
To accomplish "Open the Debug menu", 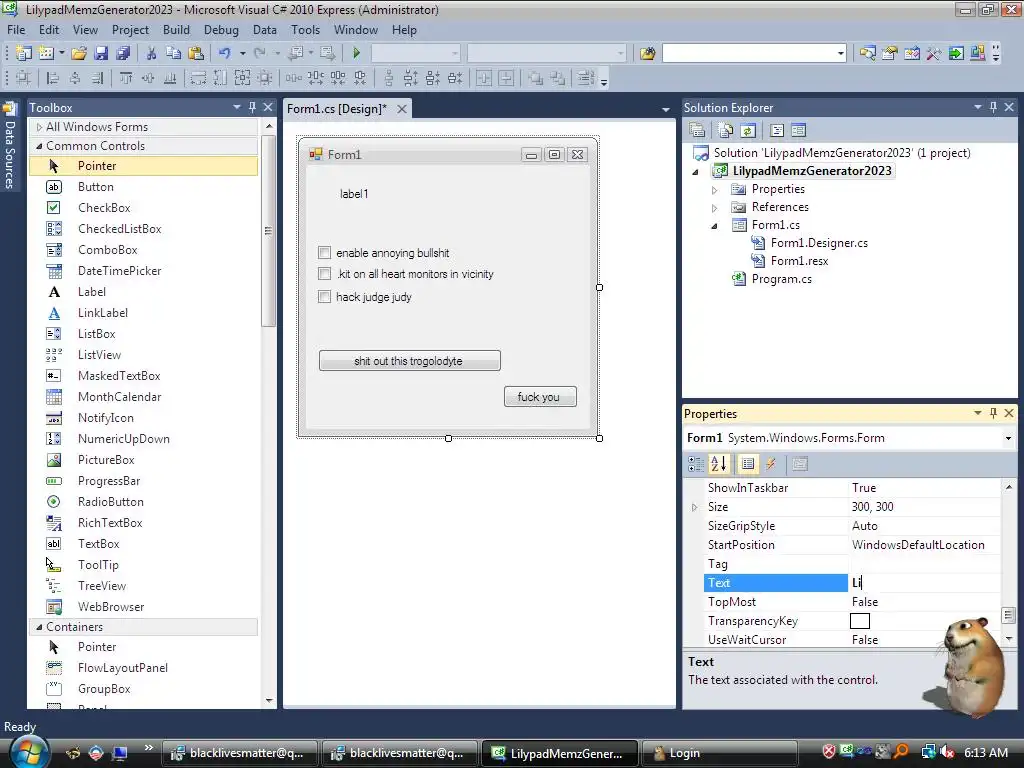I will pos(221,30).
